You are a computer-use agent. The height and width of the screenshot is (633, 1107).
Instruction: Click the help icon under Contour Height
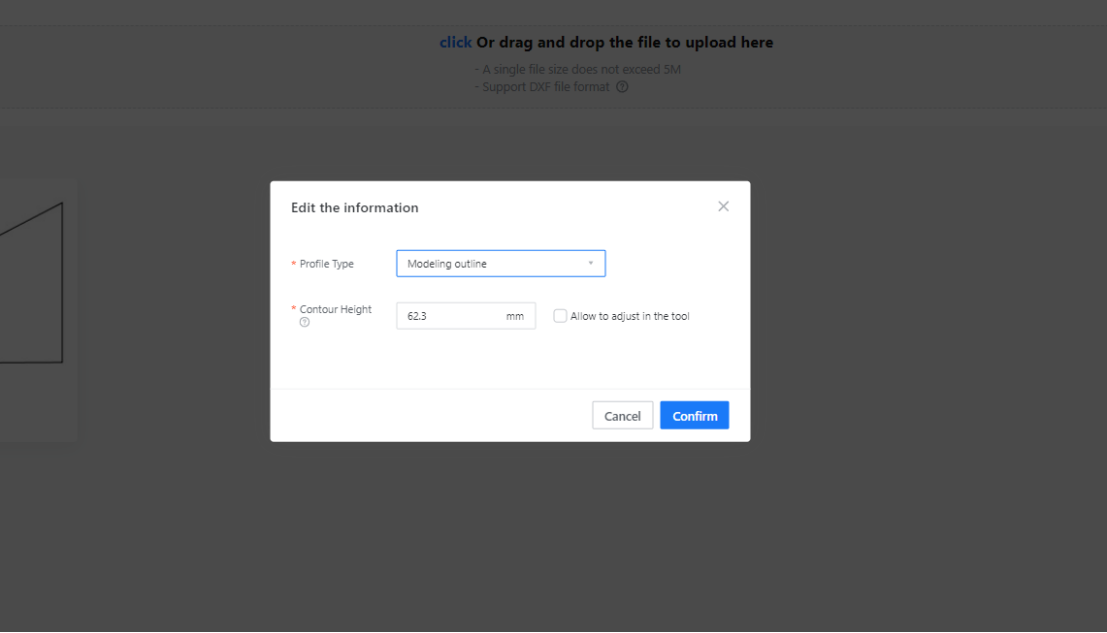pos(305,322)
